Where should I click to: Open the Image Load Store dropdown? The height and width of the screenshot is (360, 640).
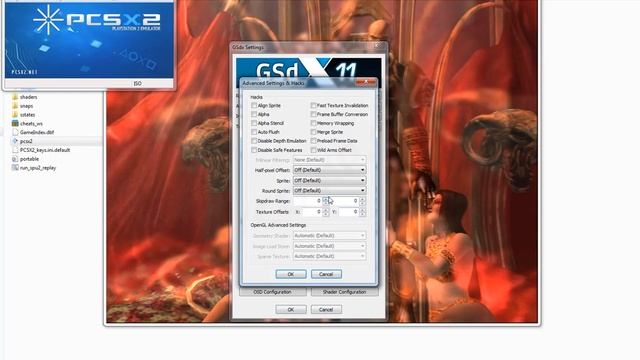329,246
